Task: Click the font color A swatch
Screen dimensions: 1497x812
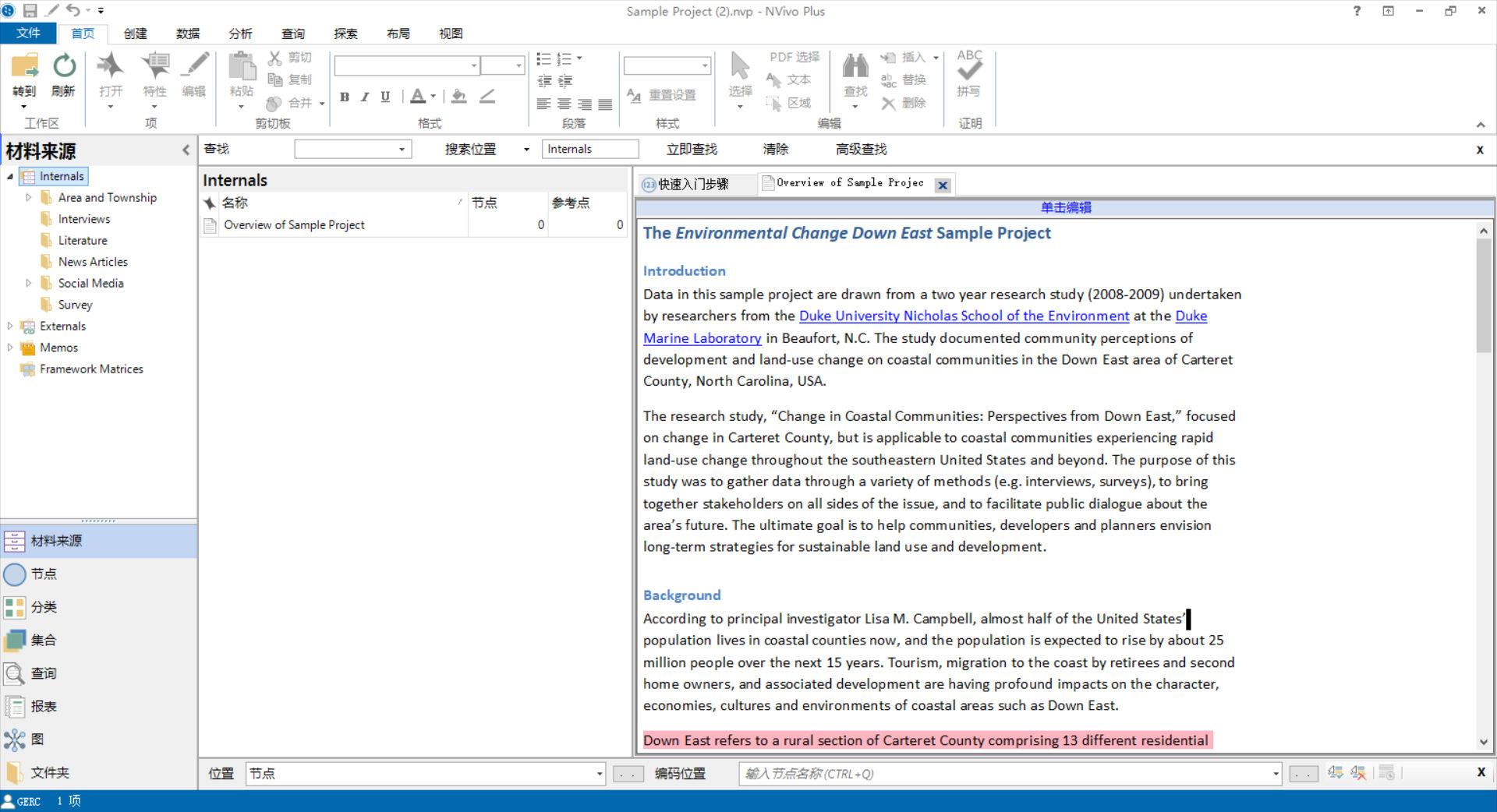Action: coord(418,97)
